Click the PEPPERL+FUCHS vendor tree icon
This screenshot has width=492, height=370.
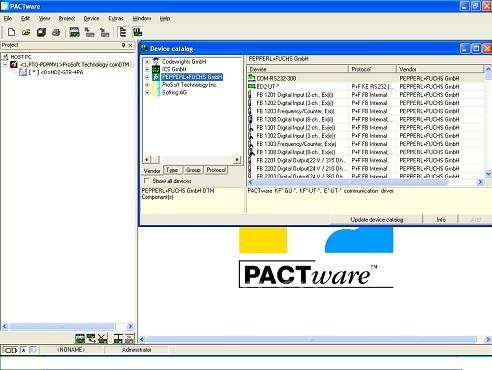(x=156, y=77)
